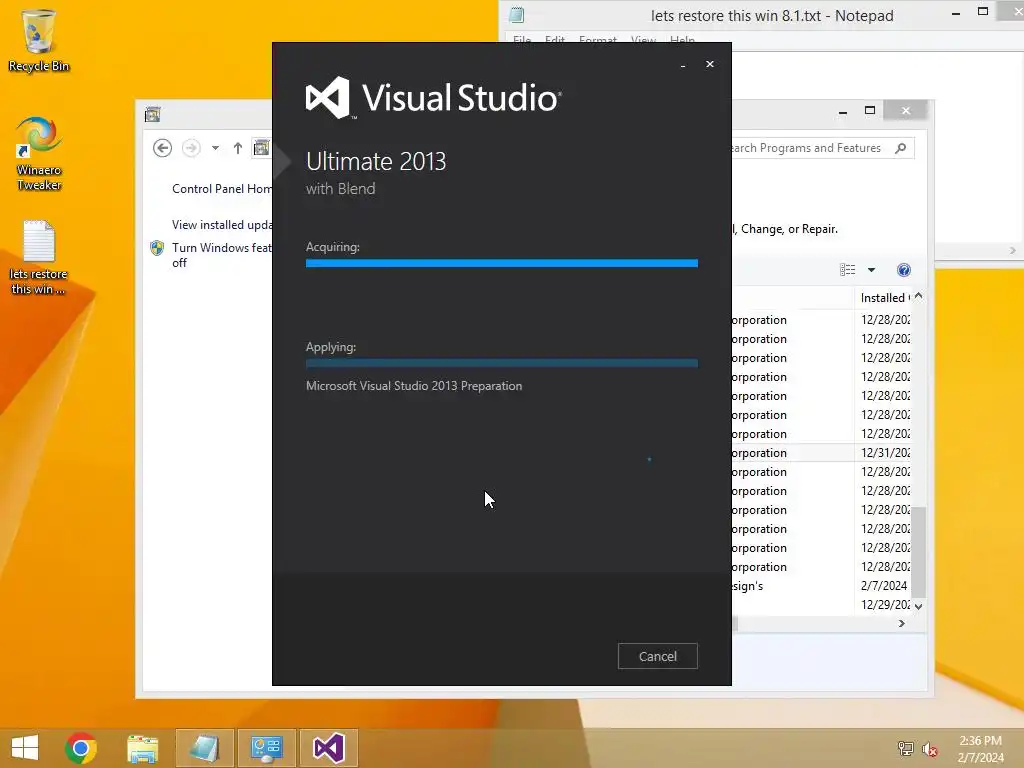1024x768 pixels.
Task: Select Winaero Tweaker desktop shortcut
Action: pyautogui.click(x=39, y=153)
